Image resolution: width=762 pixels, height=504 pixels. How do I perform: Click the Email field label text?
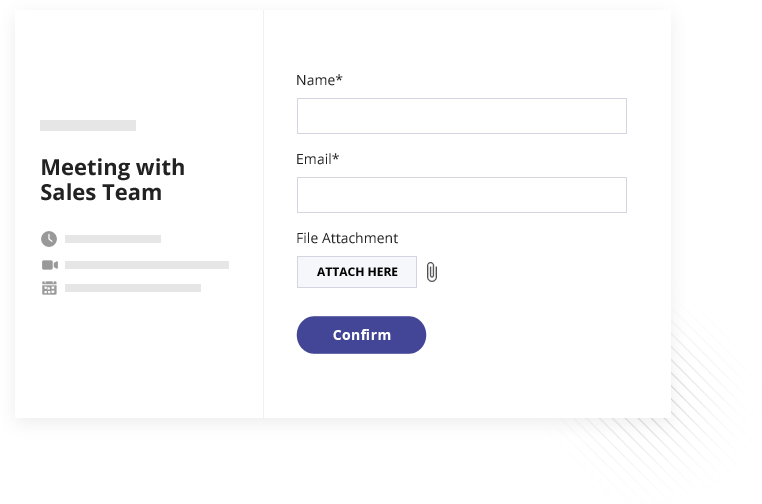314,159
